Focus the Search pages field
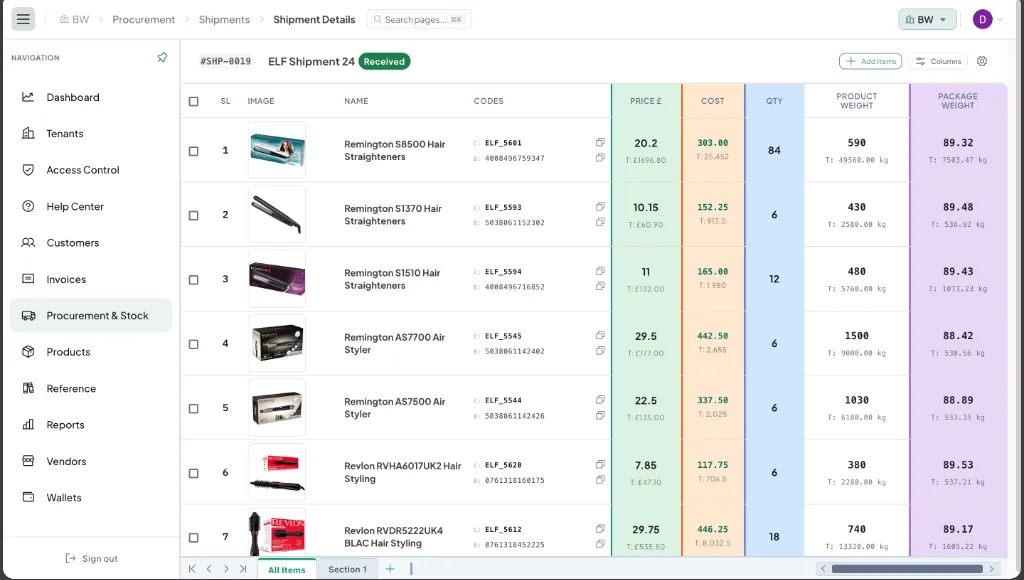 point(419,20)
